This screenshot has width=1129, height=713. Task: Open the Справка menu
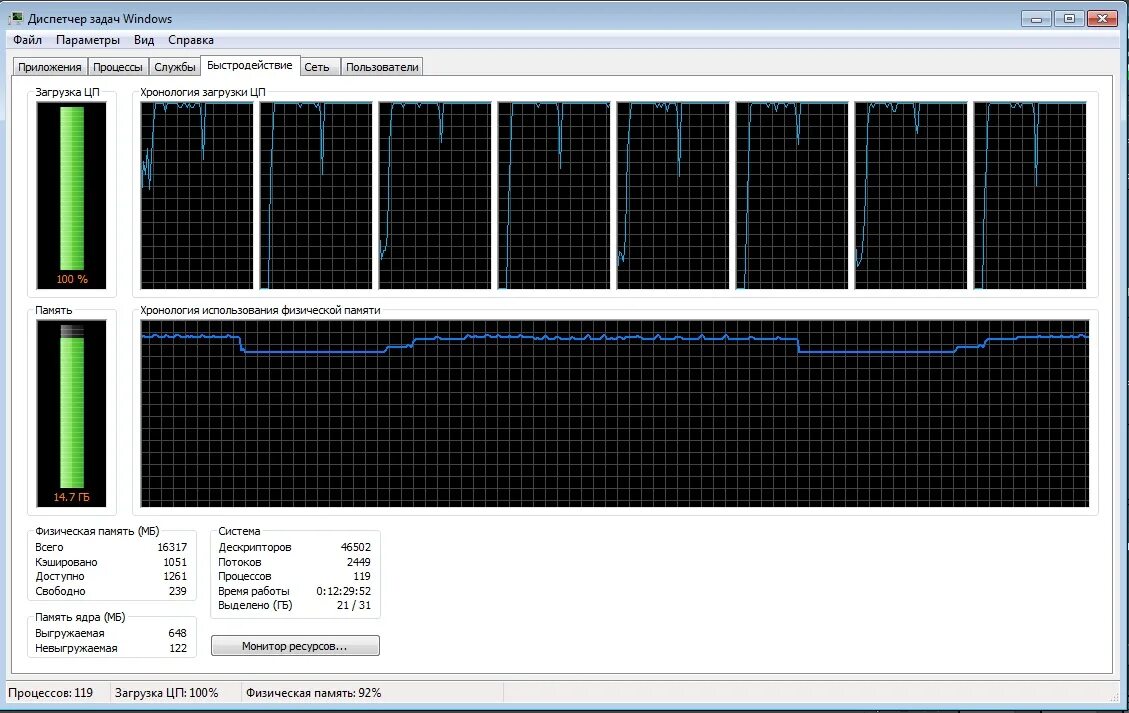191,40
